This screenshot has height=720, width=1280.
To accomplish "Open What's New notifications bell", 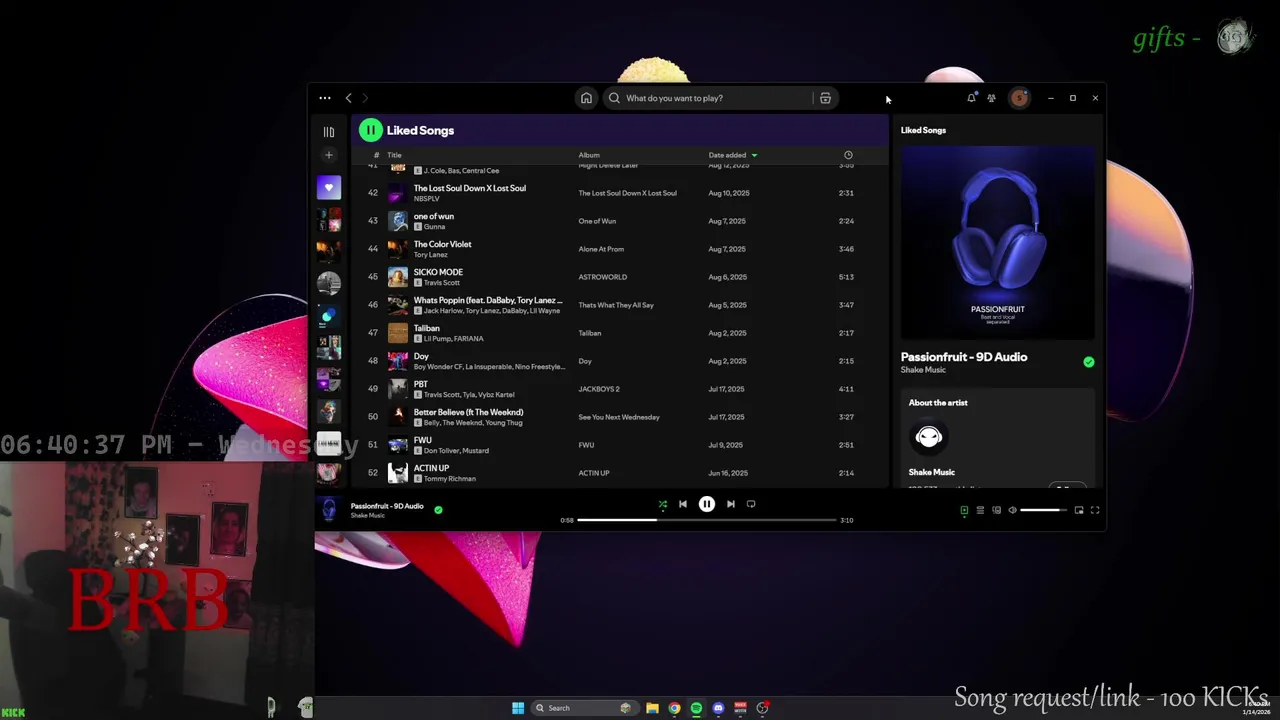I will [x=971, y=98].
